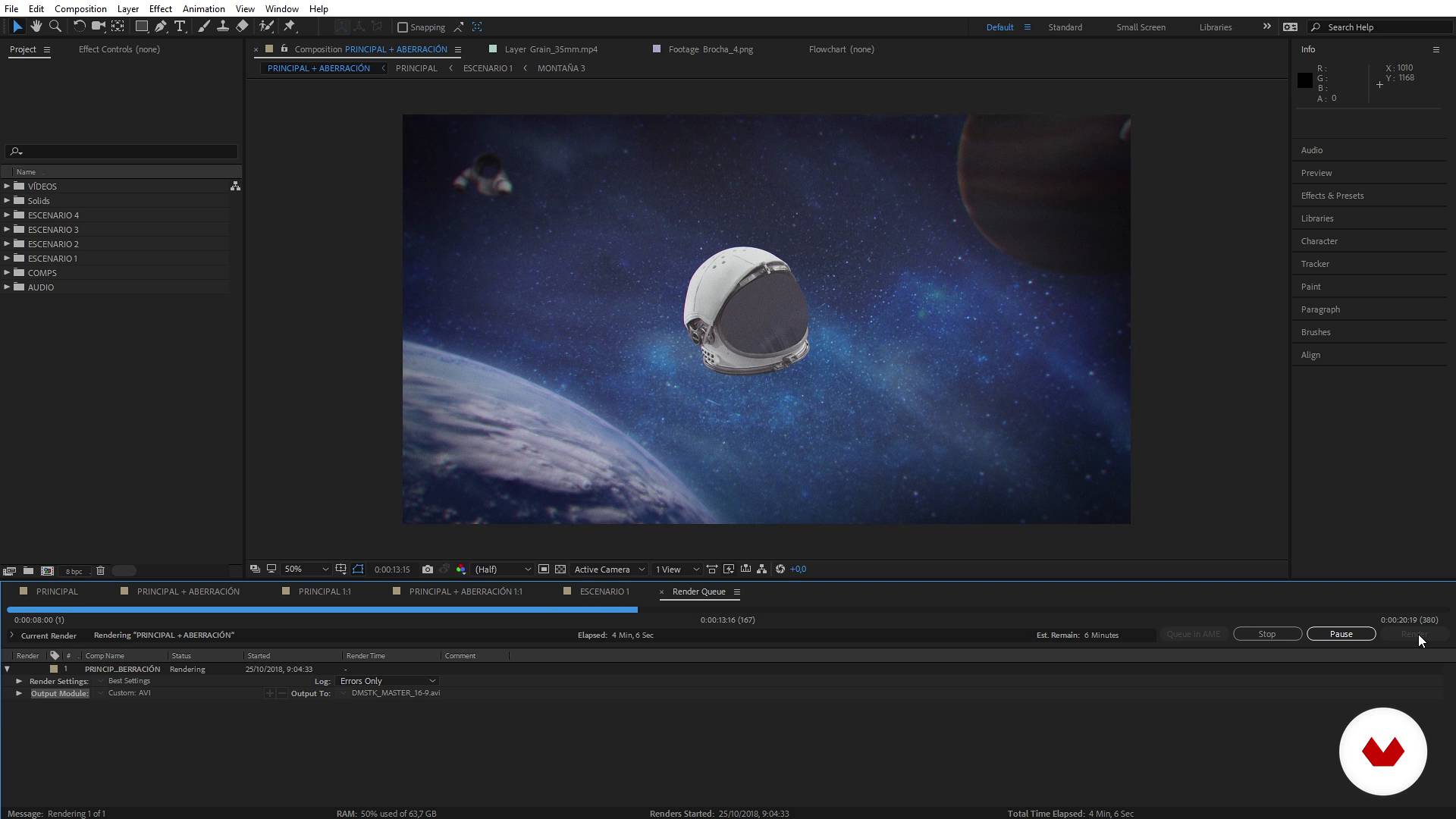Click the Custom: AVI output module link
This screenshot has width=1456, height=819.
pos(129,693)
